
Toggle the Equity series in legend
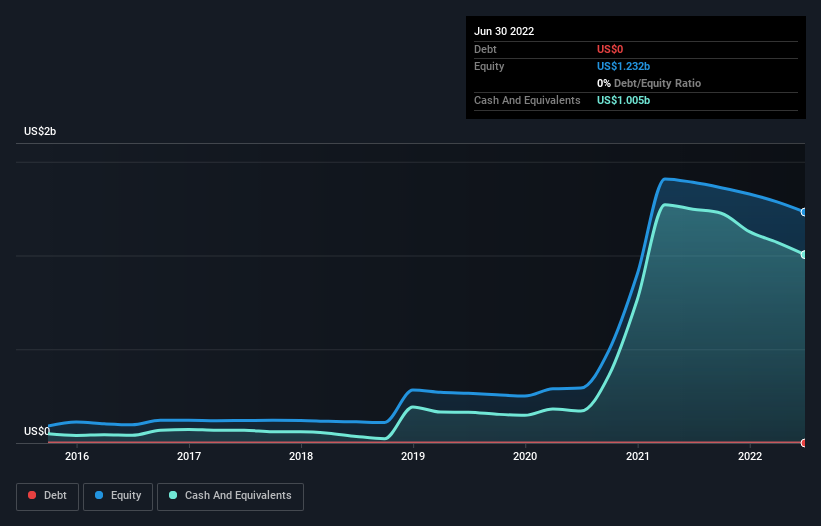pyautogui.click(x=118, y=496)
